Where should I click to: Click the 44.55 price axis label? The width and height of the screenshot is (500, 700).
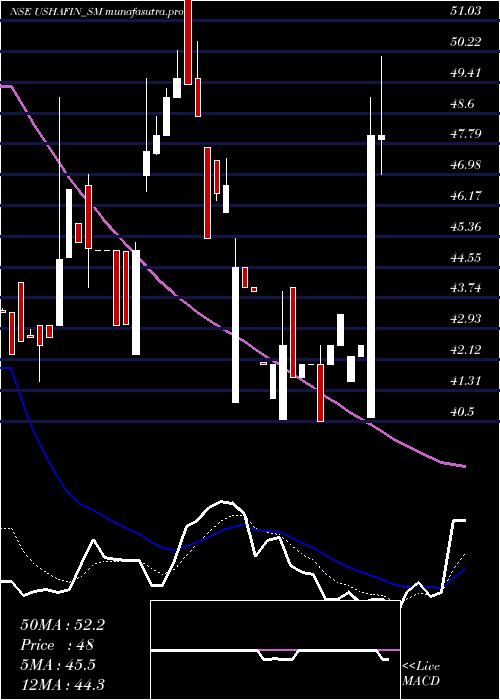click(465, 258)
